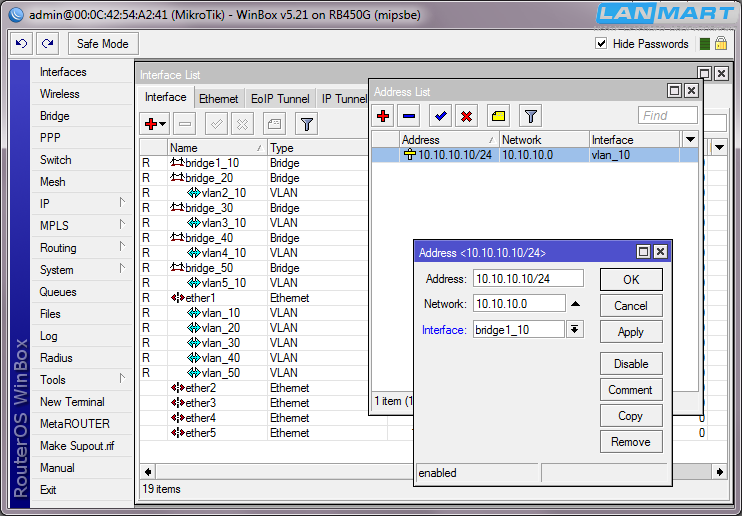Open the filter funnel in Address List
The image size is (742, 516).
coord(531,116)
